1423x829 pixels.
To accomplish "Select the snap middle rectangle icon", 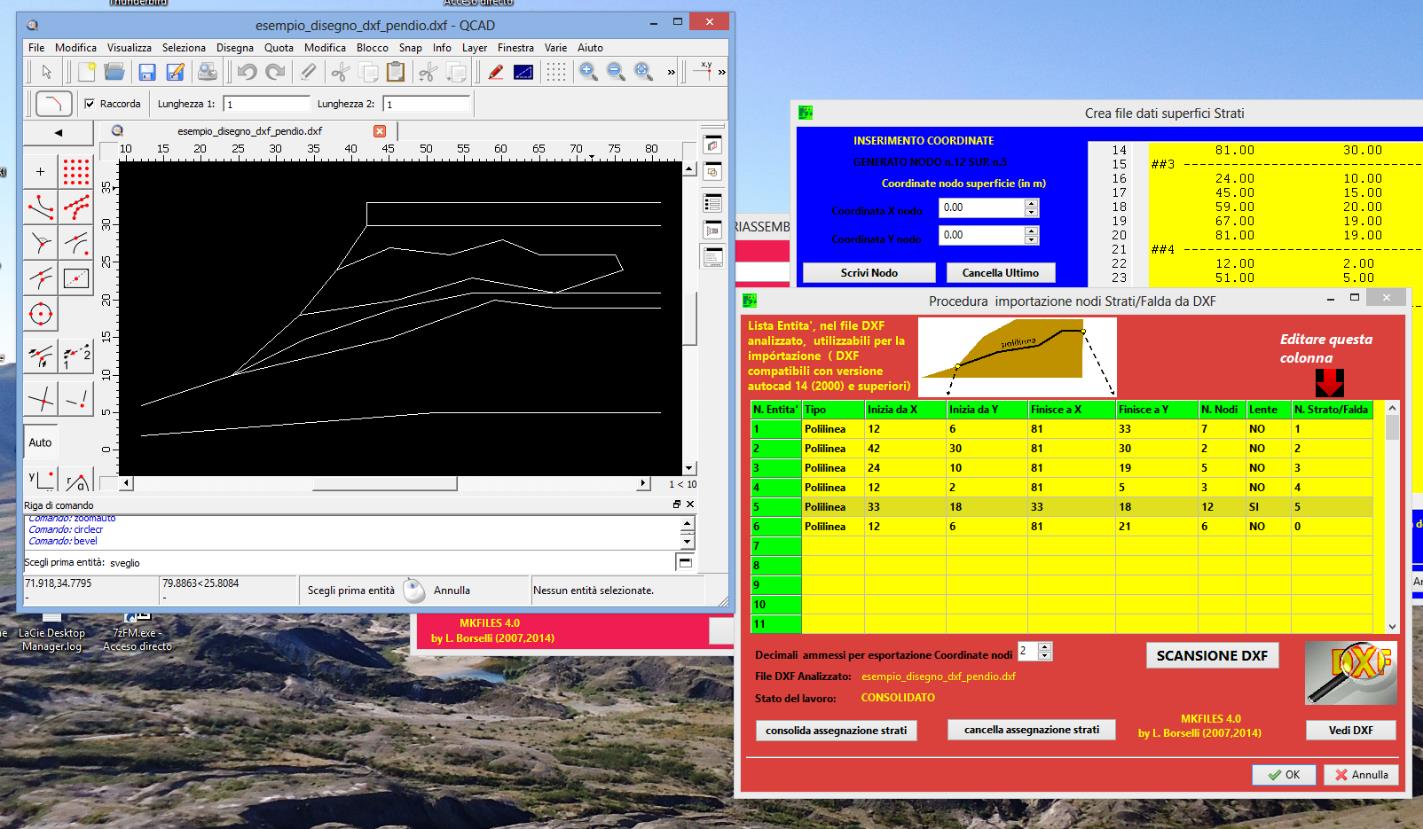I will pyautogui.click(x=77, y=277).
